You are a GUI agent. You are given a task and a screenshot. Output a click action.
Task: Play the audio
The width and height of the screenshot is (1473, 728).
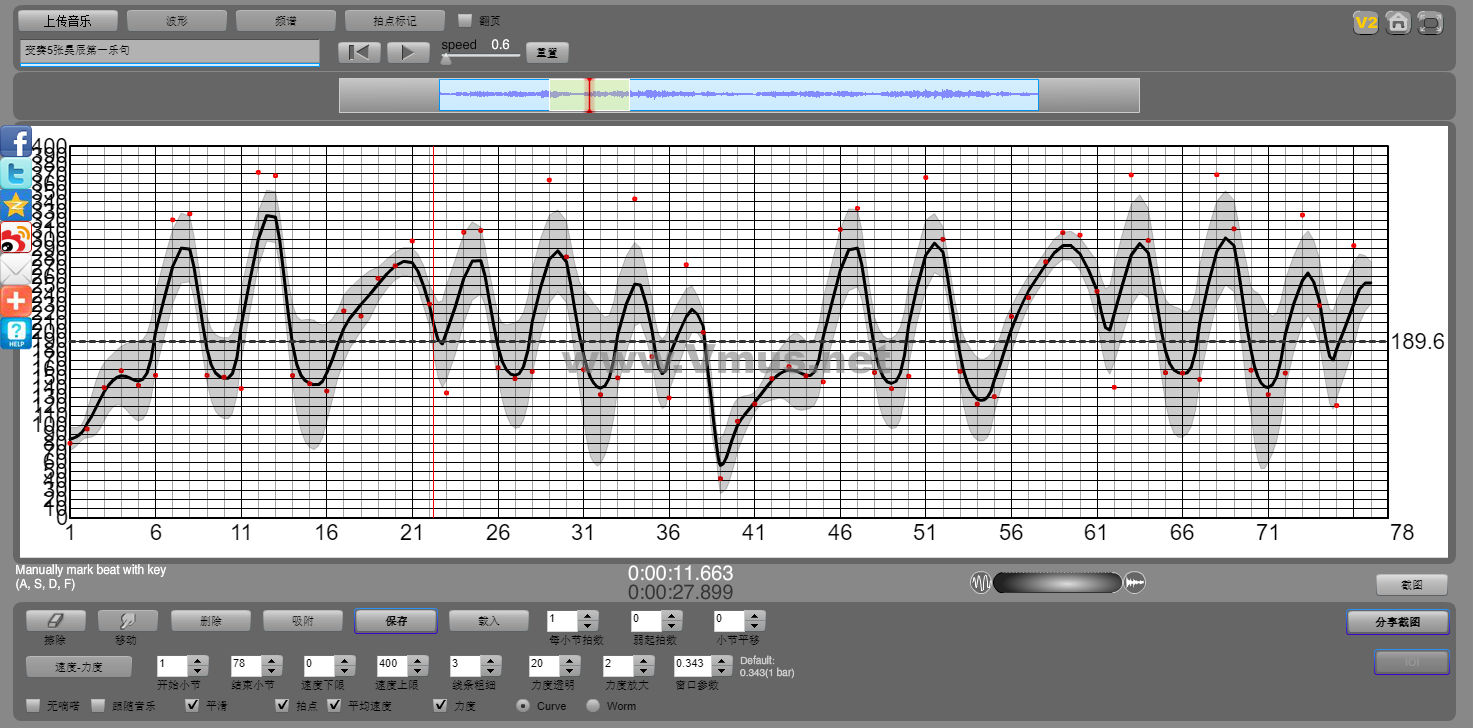point(408,52)
